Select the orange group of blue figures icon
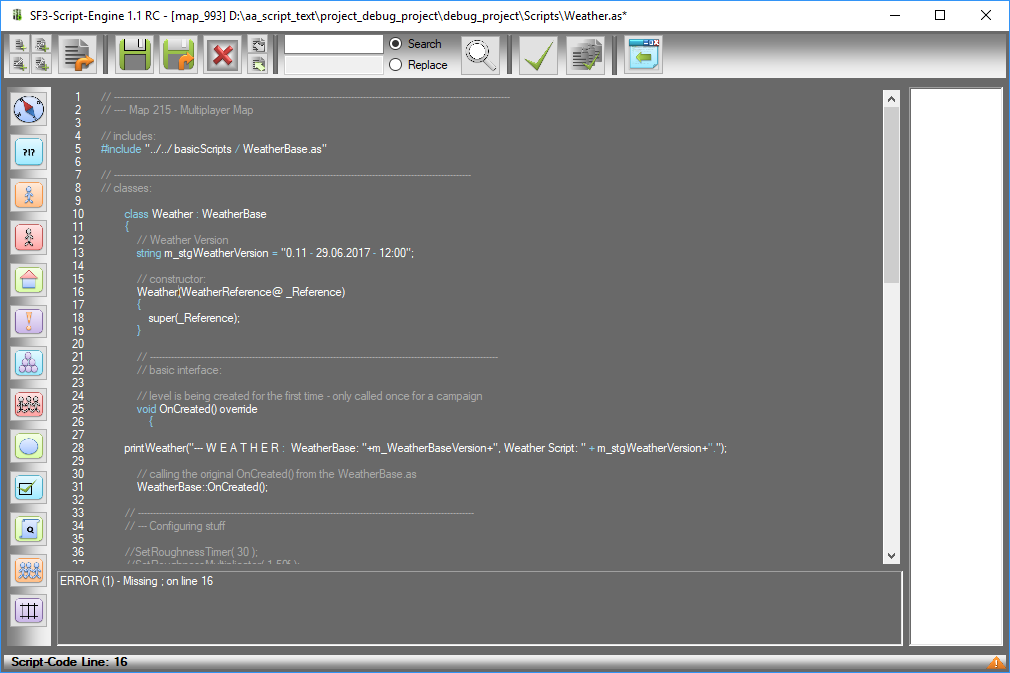 [x=29, y=571]
